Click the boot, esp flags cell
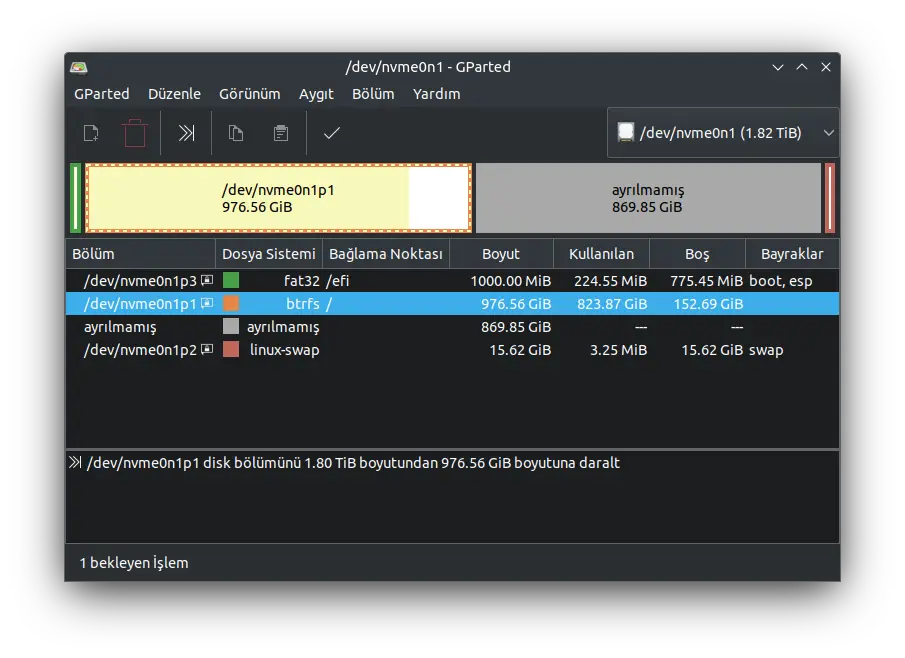 point(780,281)
